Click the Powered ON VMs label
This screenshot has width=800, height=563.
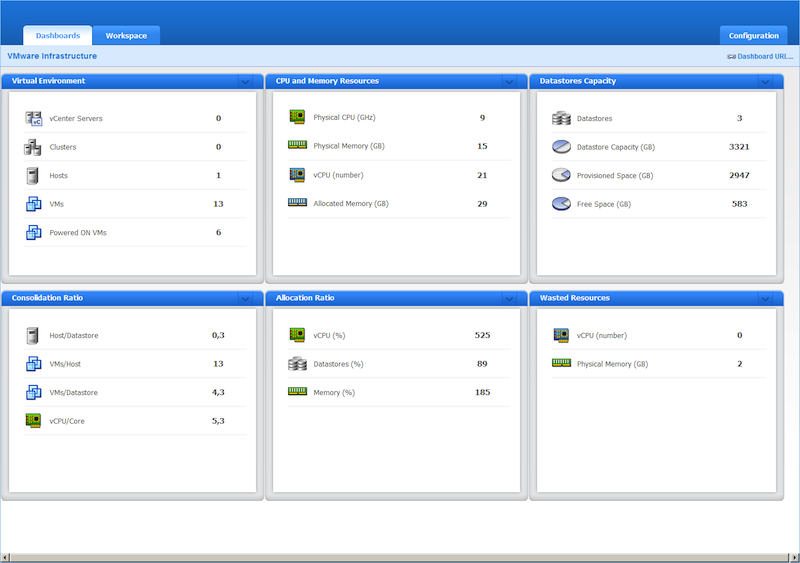point(78,233)
